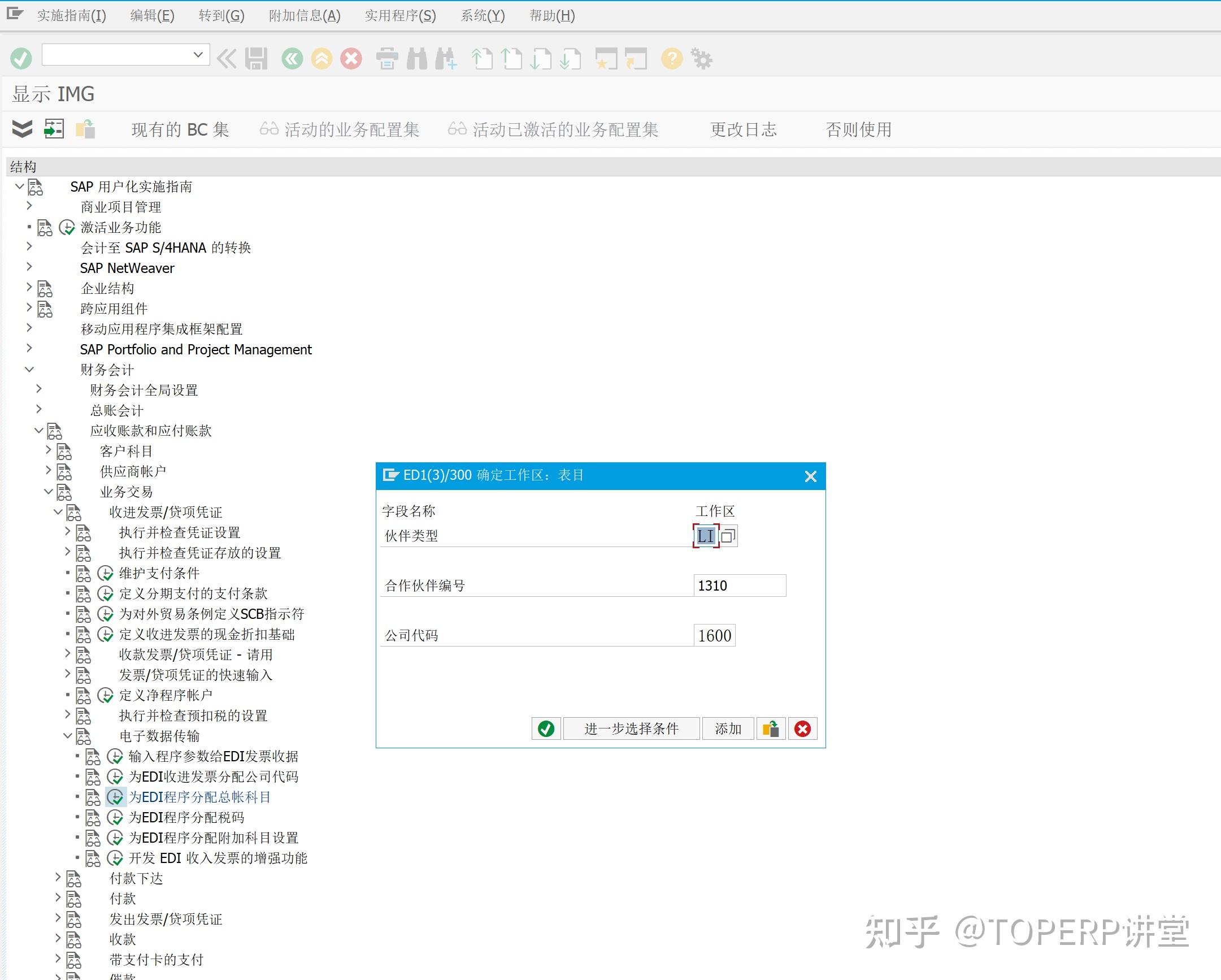The height and width of the screenshot is (980, 1221).
Task: Collapse the 业务交易 tree node
Action: tap(47, 492)
